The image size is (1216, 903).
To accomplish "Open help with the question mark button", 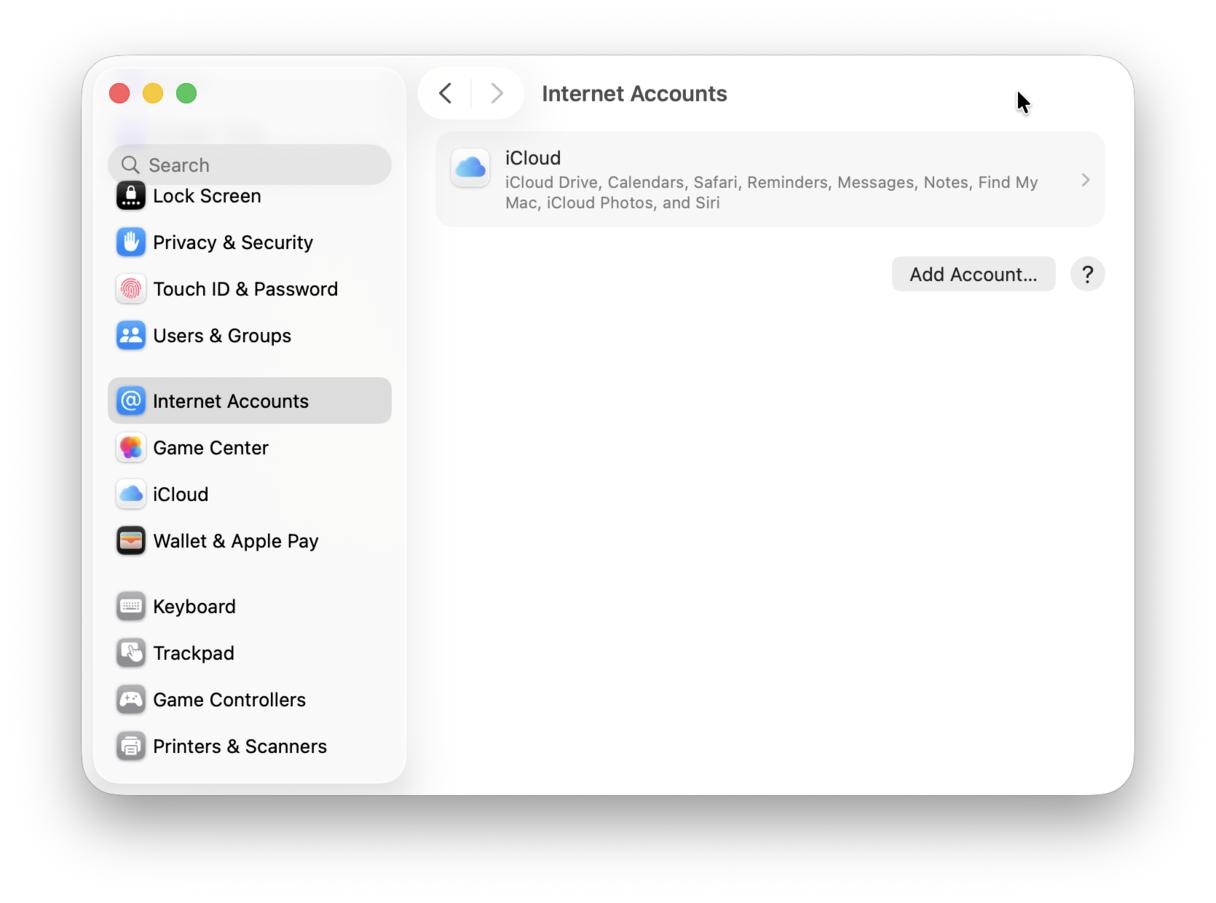I will pyautogui.click(x=1087, y=274).
